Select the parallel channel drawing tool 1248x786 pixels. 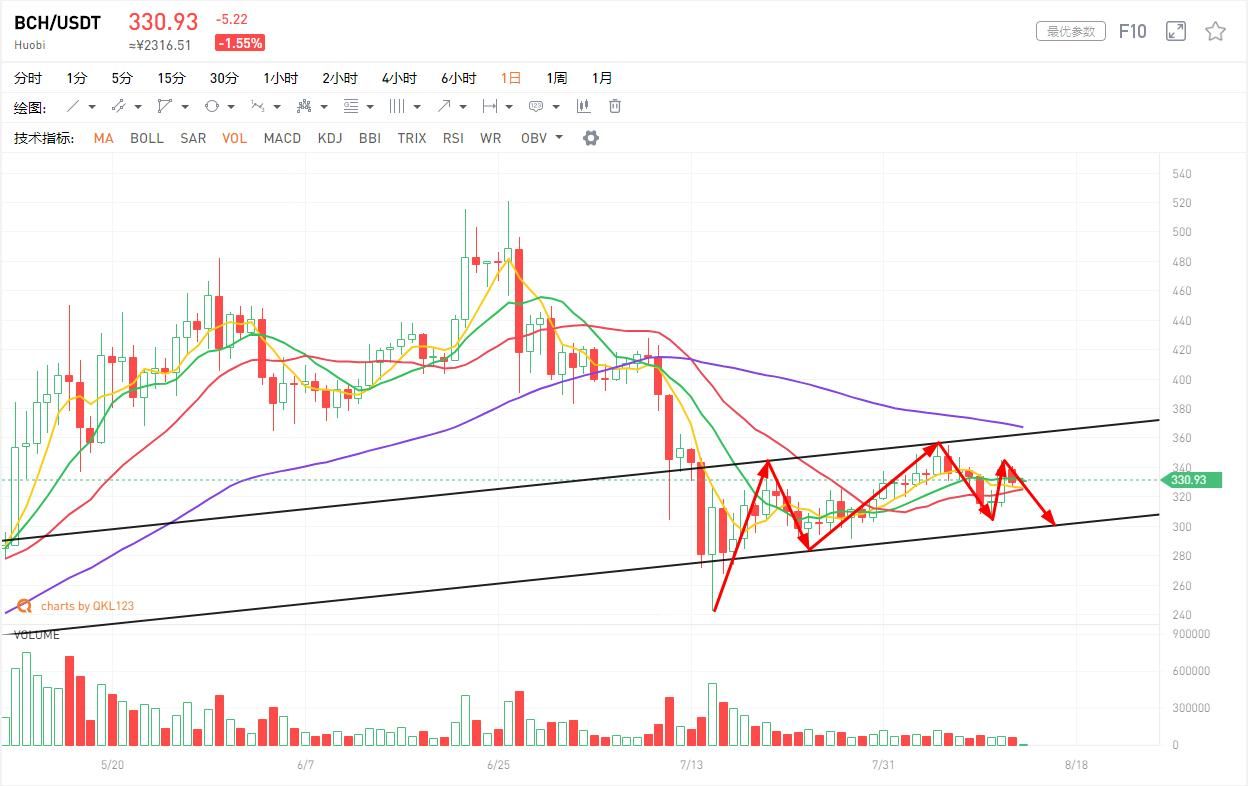click(x=119, y=106)
